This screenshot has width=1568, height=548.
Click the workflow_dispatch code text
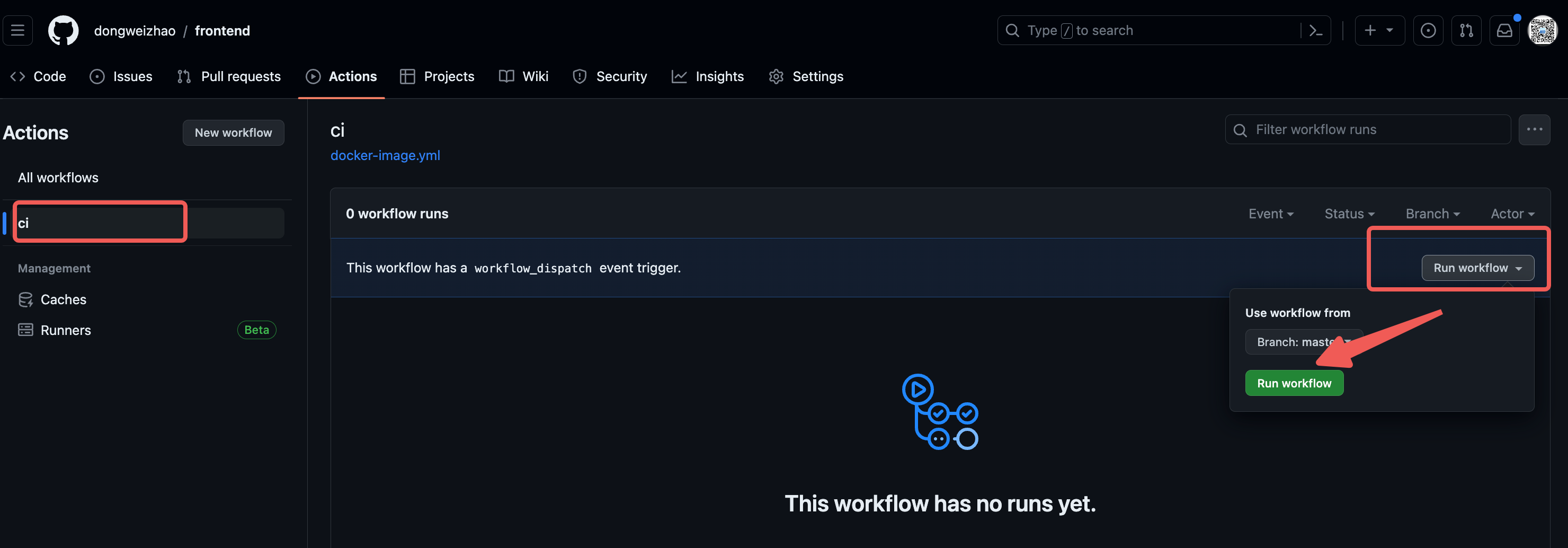[532, 269]
